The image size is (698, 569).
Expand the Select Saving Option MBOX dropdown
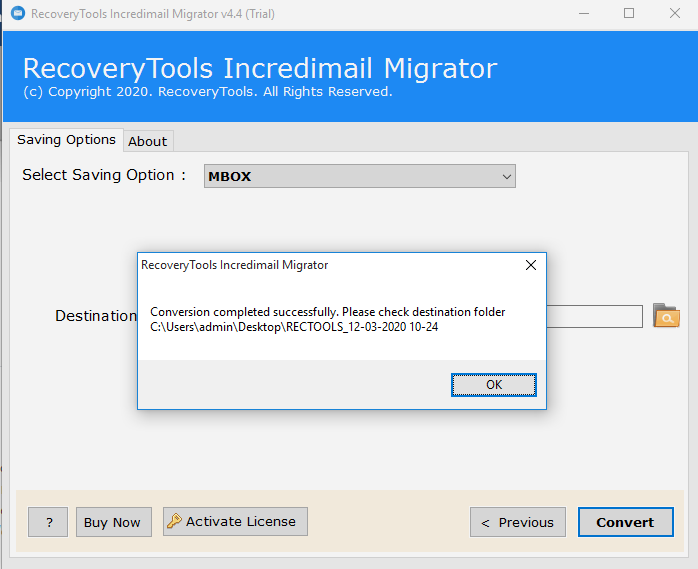[360, 176]
